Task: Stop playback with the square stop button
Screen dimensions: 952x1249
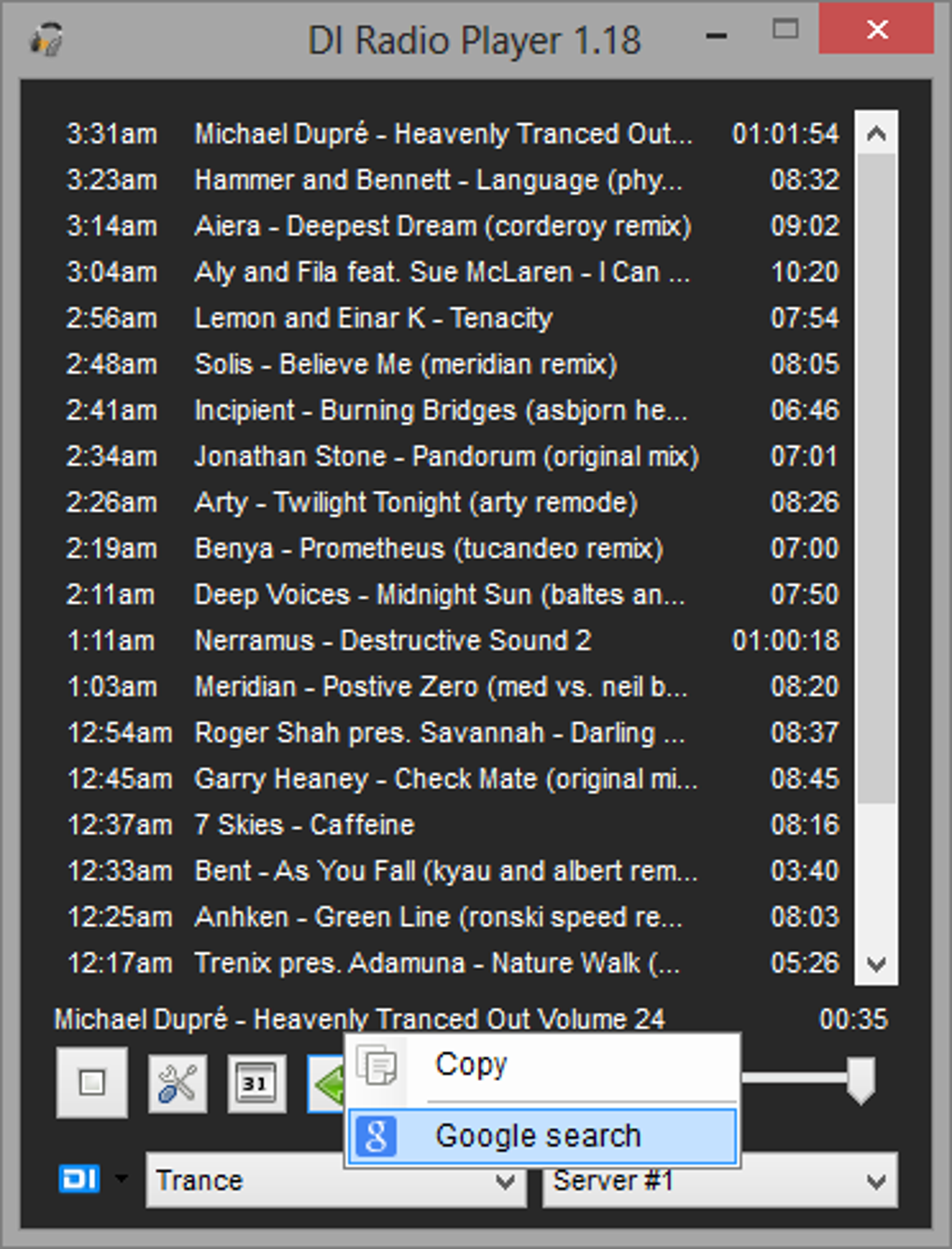Action: (x=91, y=1083)
